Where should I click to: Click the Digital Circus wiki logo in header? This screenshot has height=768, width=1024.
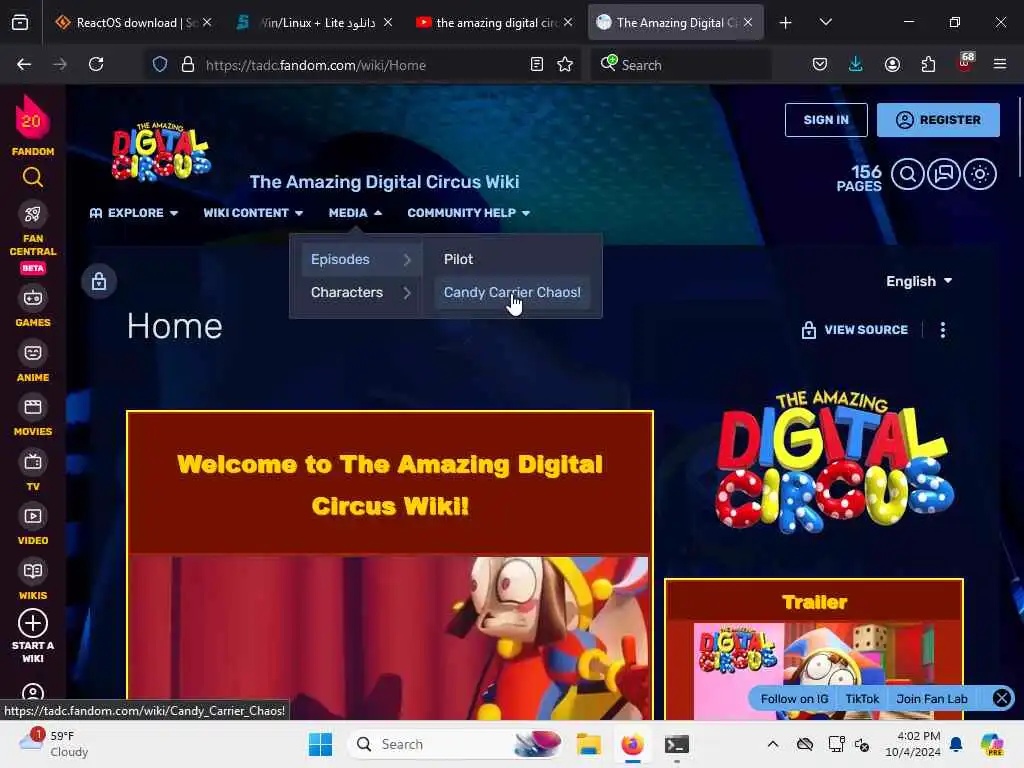click(161, 151)
